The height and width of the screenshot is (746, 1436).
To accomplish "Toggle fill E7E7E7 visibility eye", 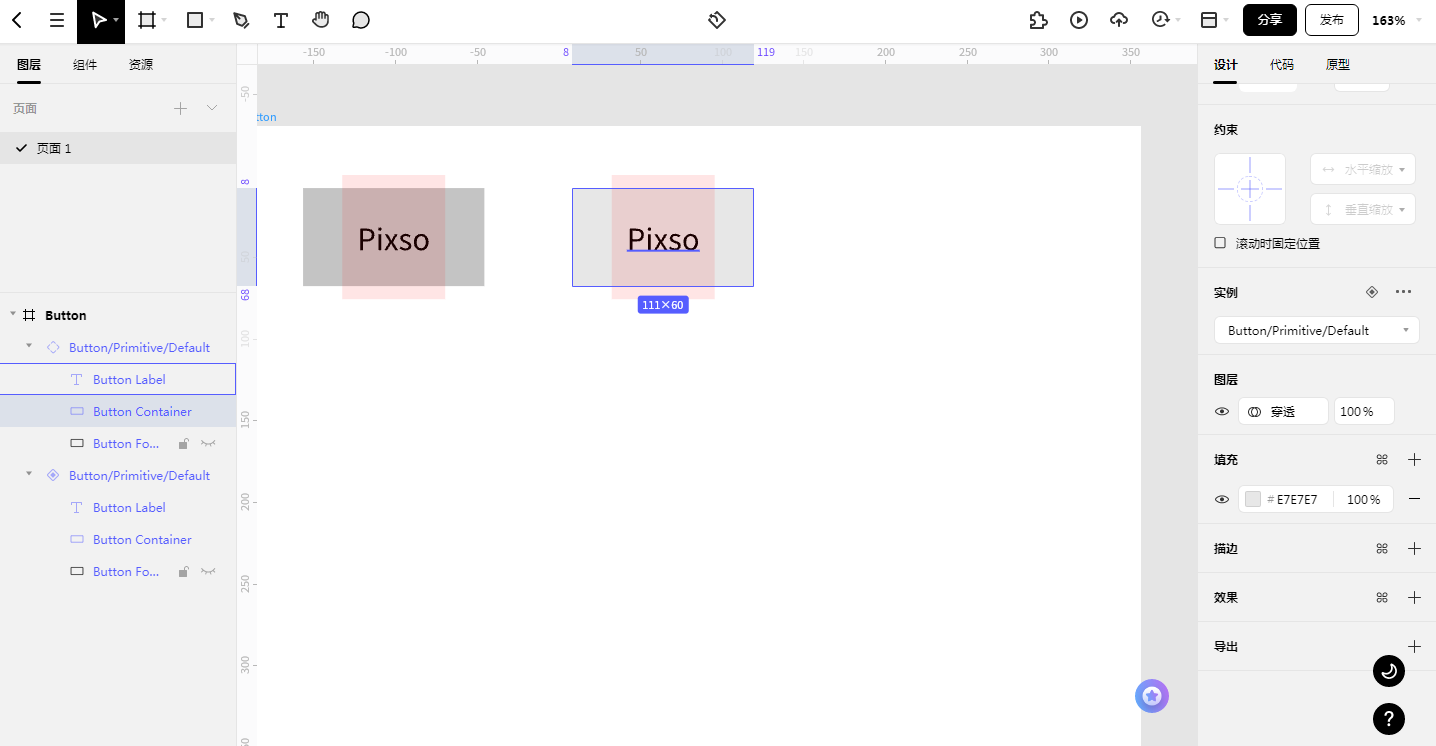I will (1222, 499).
